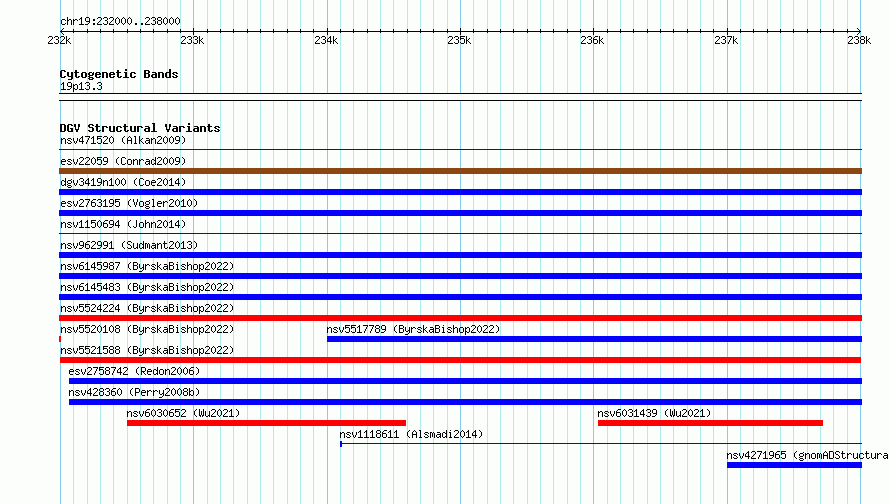This screenshot has width=890, height=504.
Task: Click the small red marker under nsv5520108
Action: click(60, 339)
